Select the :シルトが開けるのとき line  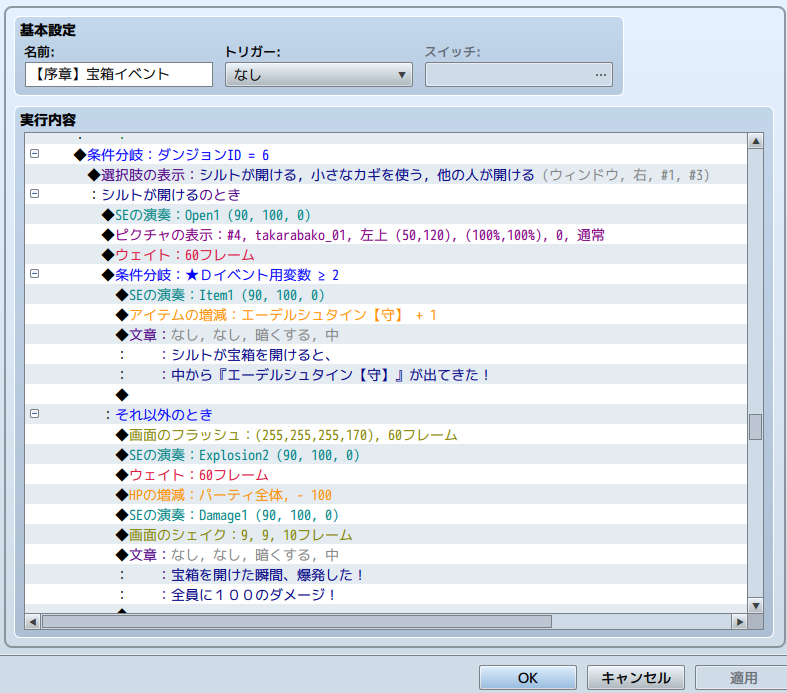pyautogui.click(x=385, y=195)
